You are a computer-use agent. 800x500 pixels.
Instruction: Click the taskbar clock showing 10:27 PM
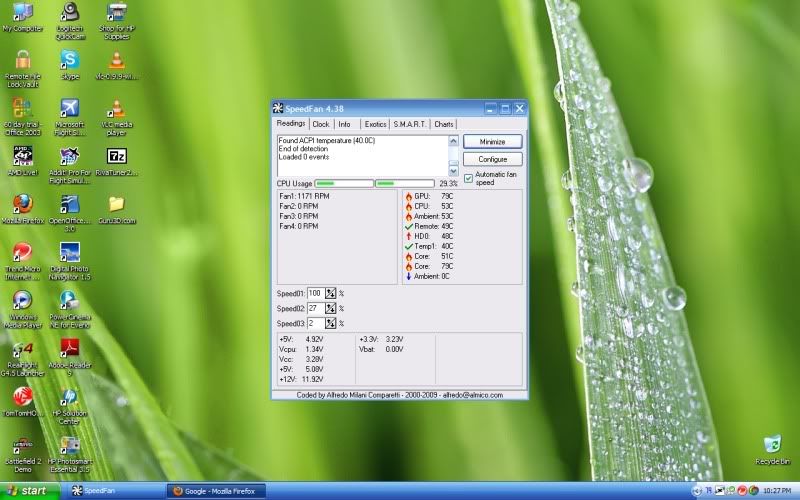coord(777,491)
